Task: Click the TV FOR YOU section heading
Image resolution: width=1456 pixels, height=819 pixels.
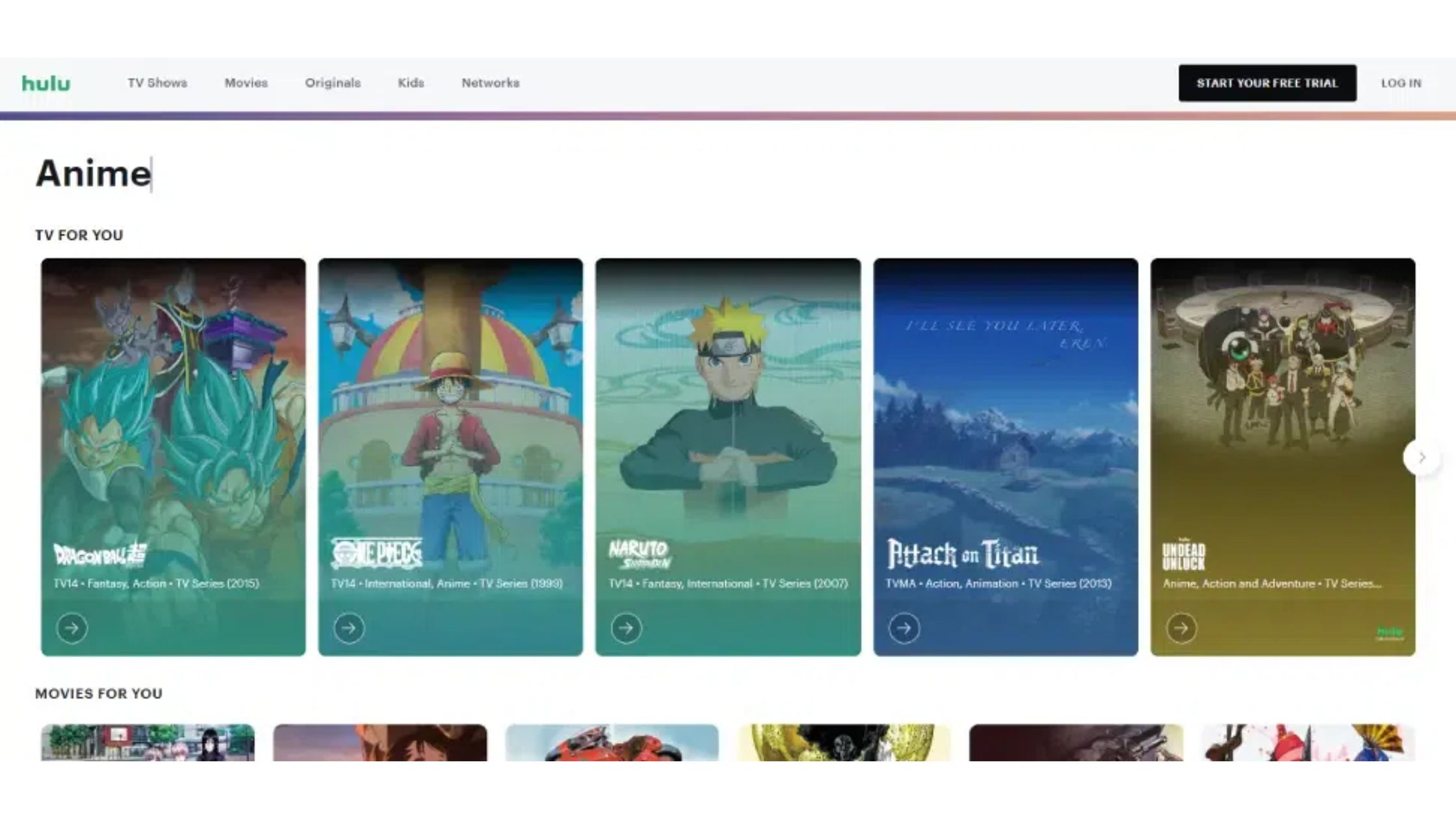Action: [79, 235]
